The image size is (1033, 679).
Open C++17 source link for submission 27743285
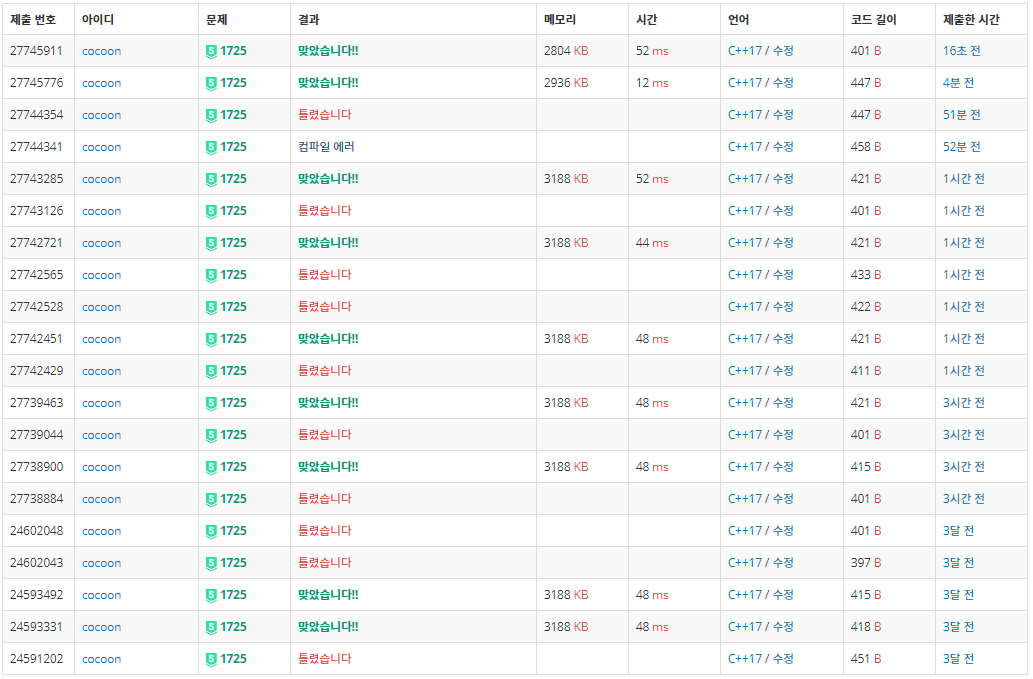[x=744, y=178]
